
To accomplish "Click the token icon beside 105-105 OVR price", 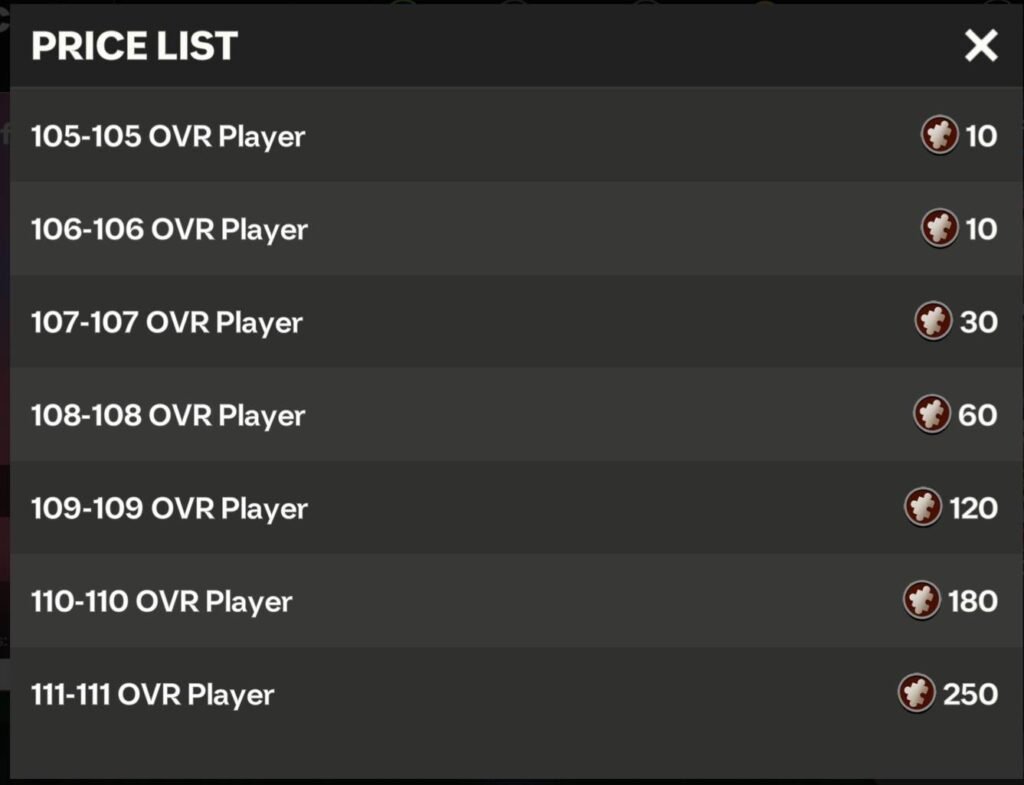I will (x=939, y=135).
